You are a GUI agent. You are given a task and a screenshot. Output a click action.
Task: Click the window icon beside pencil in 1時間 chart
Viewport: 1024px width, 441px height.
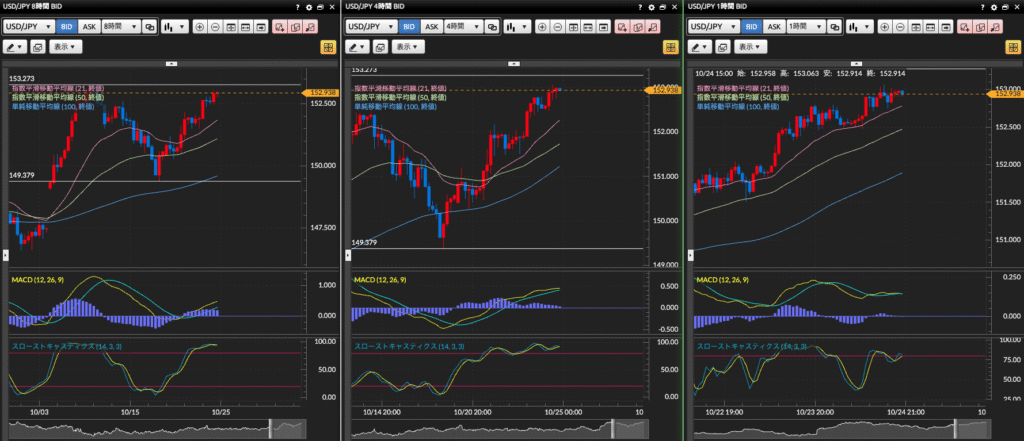pos(720,47)
